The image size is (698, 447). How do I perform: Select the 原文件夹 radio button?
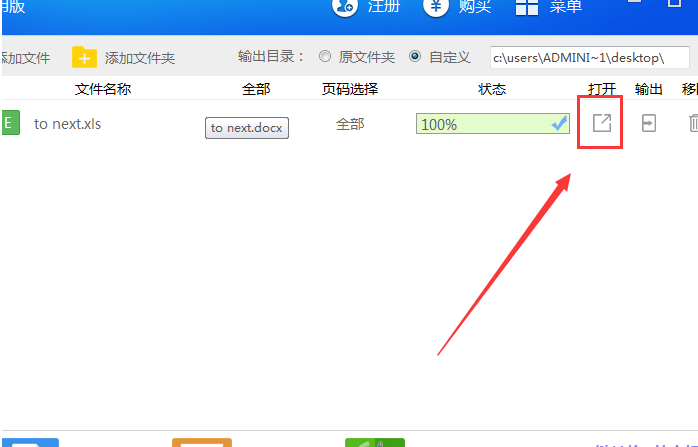(325, 57)
